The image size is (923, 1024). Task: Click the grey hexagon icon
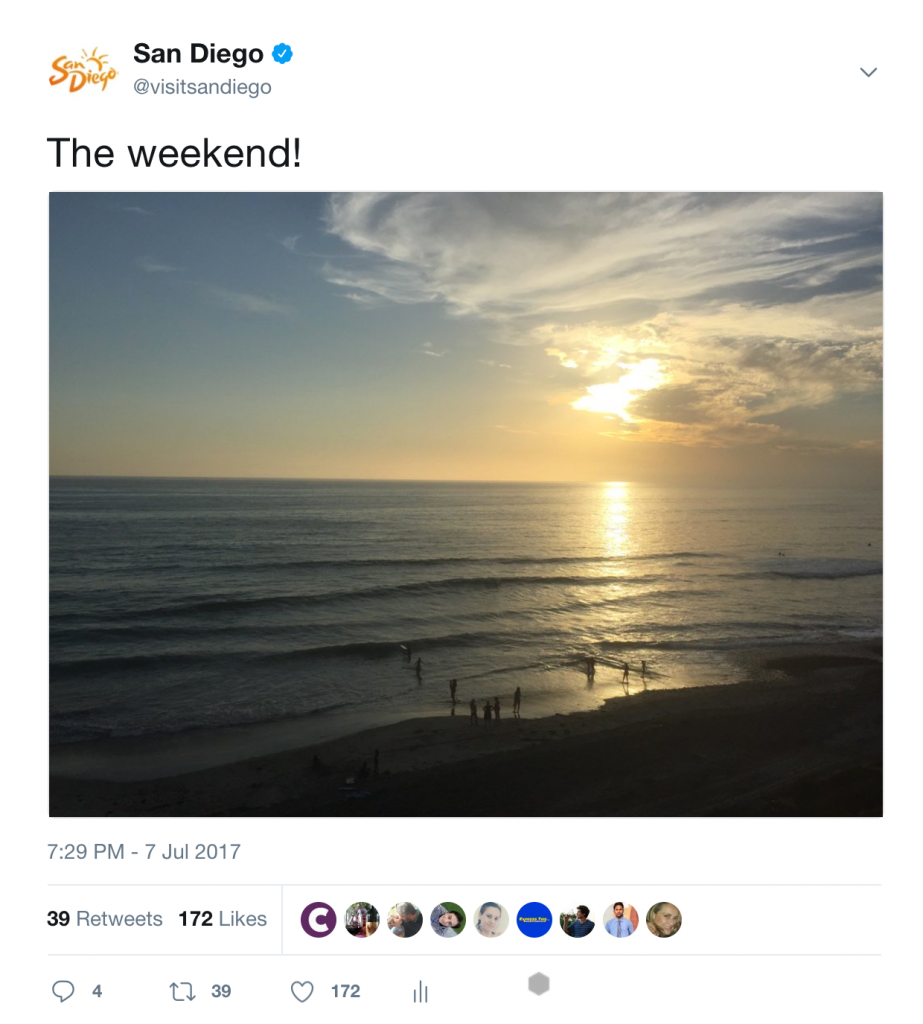539,984
